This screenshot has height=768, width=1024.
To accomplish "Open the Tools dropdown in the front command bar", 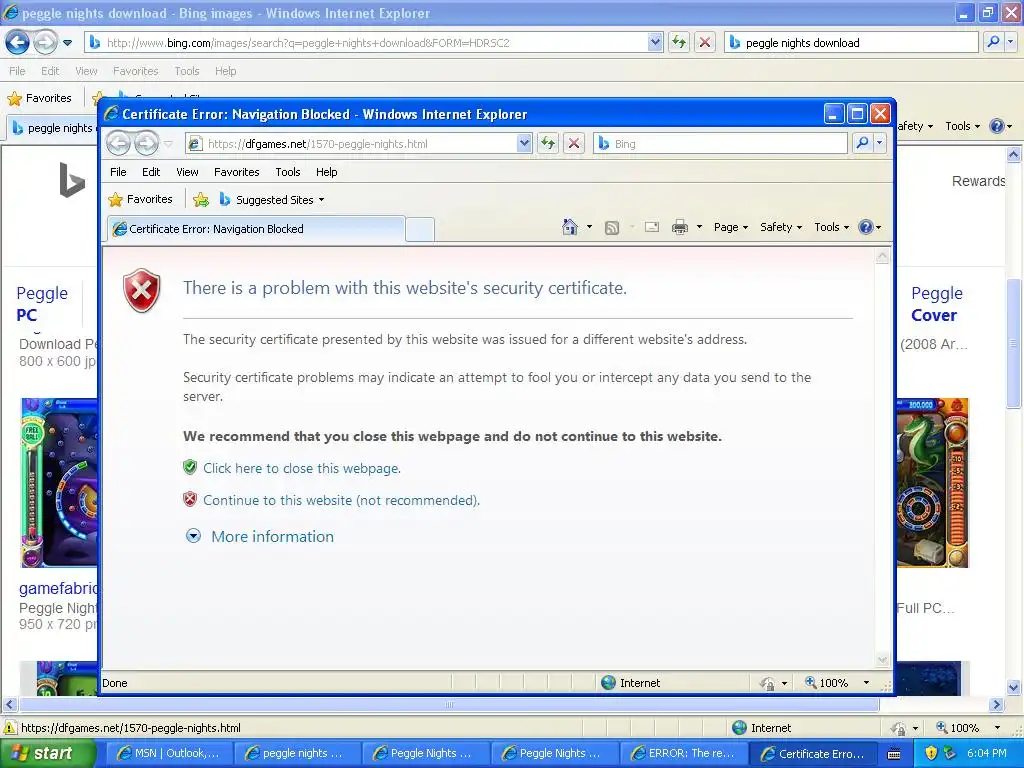I will [x=831, y=227].
